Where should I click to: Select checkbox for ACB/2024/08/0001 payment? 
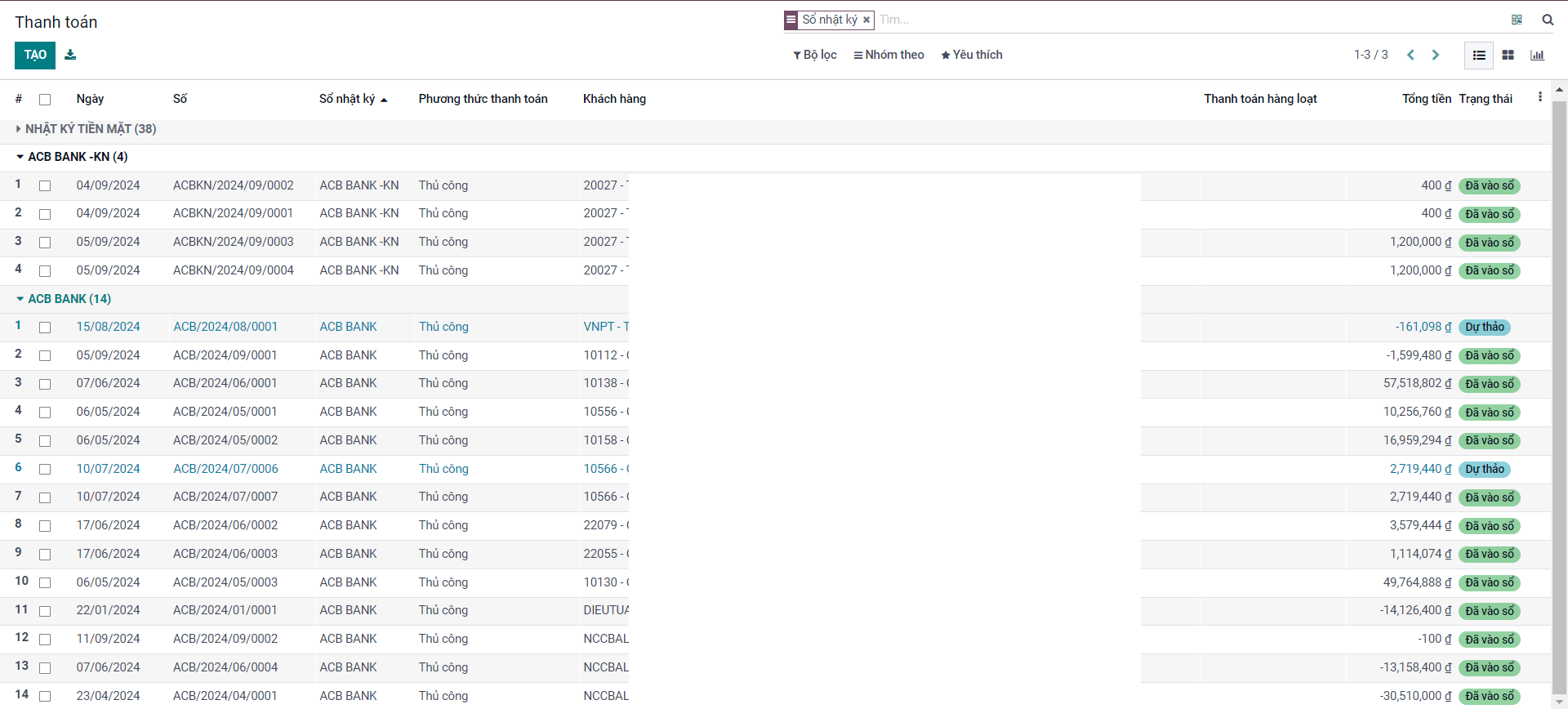[x=45, y=328]
